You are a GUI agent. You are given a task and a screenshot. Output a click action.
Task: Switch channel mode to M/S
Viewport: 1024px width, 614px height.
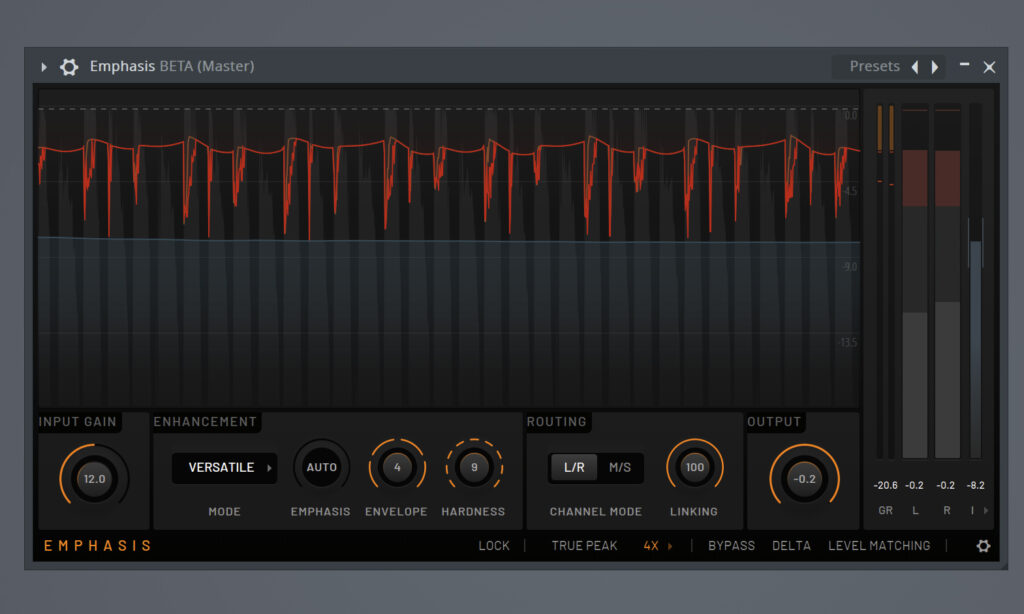pyautogui.click(x=620, y=468)
